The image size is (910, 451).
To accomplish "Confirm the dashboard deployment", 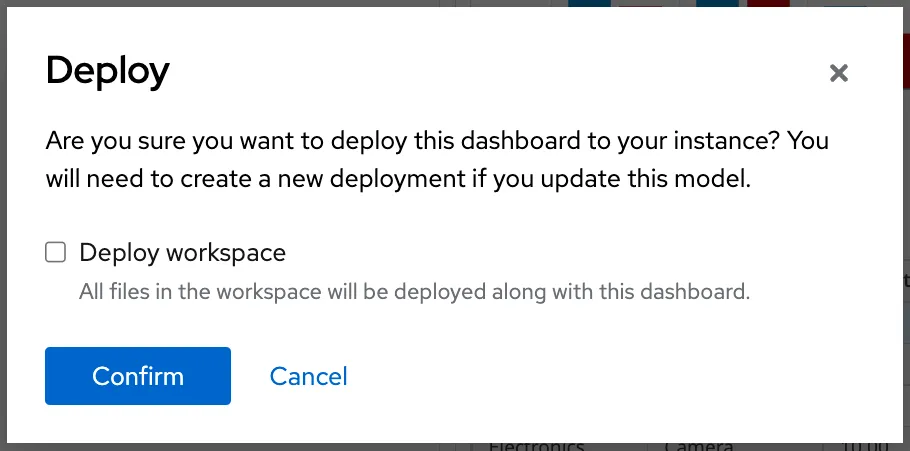I will pos(138,376).
